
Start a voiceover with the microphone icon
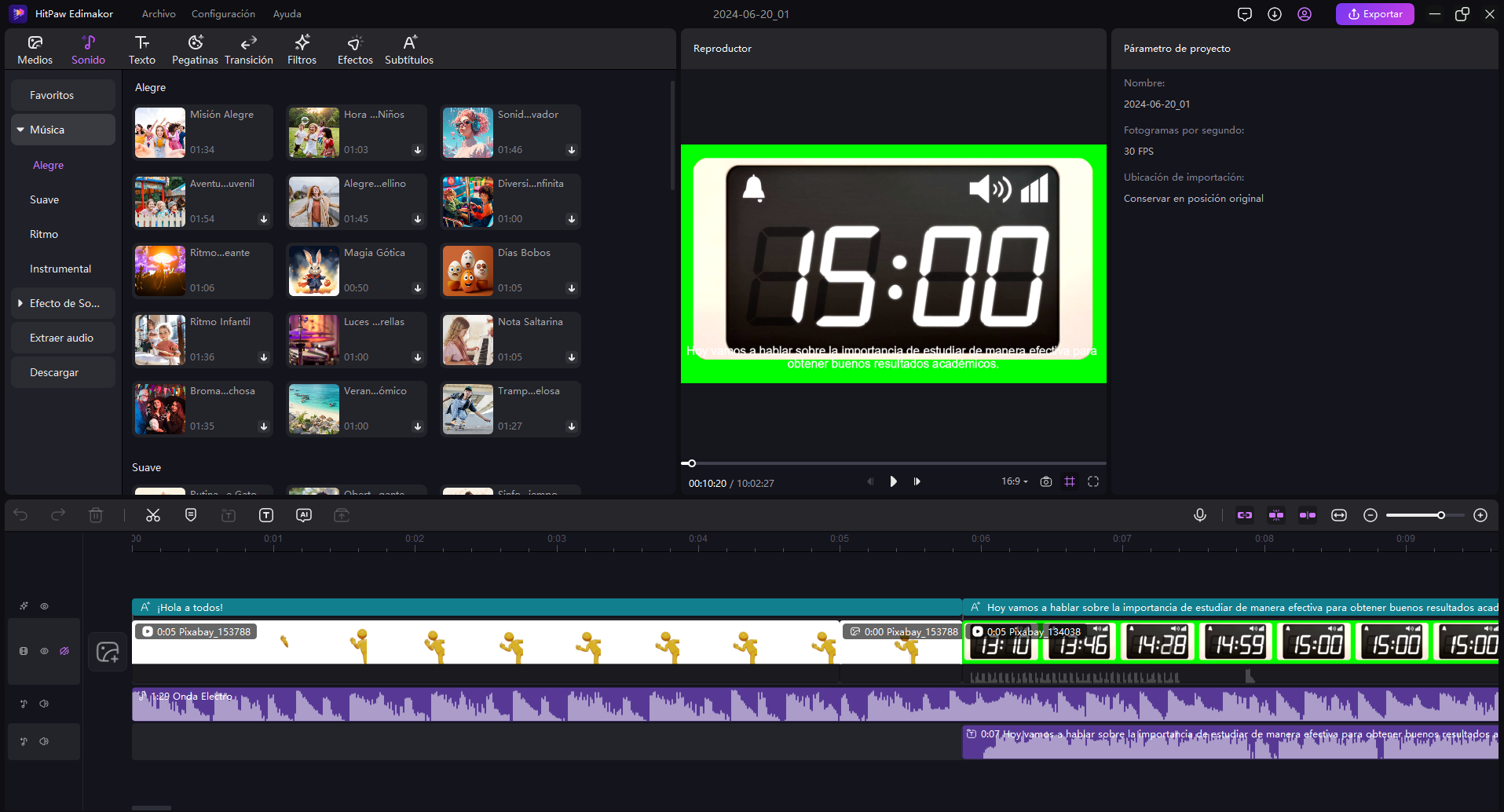pyautogui.click(x=1199, y=514)
